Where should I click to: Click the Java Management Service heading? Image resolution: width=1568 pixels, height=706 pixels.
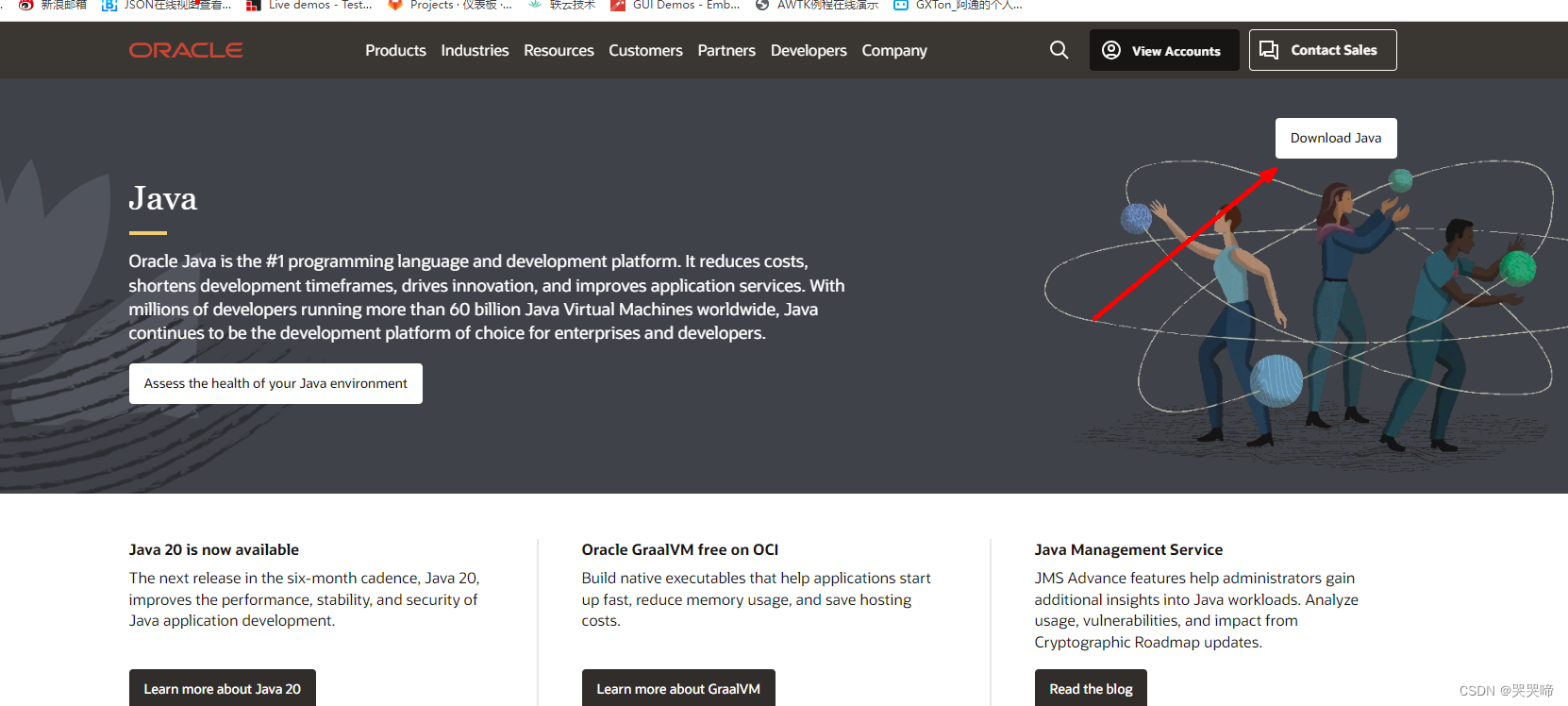click(x=1128, y=549)
